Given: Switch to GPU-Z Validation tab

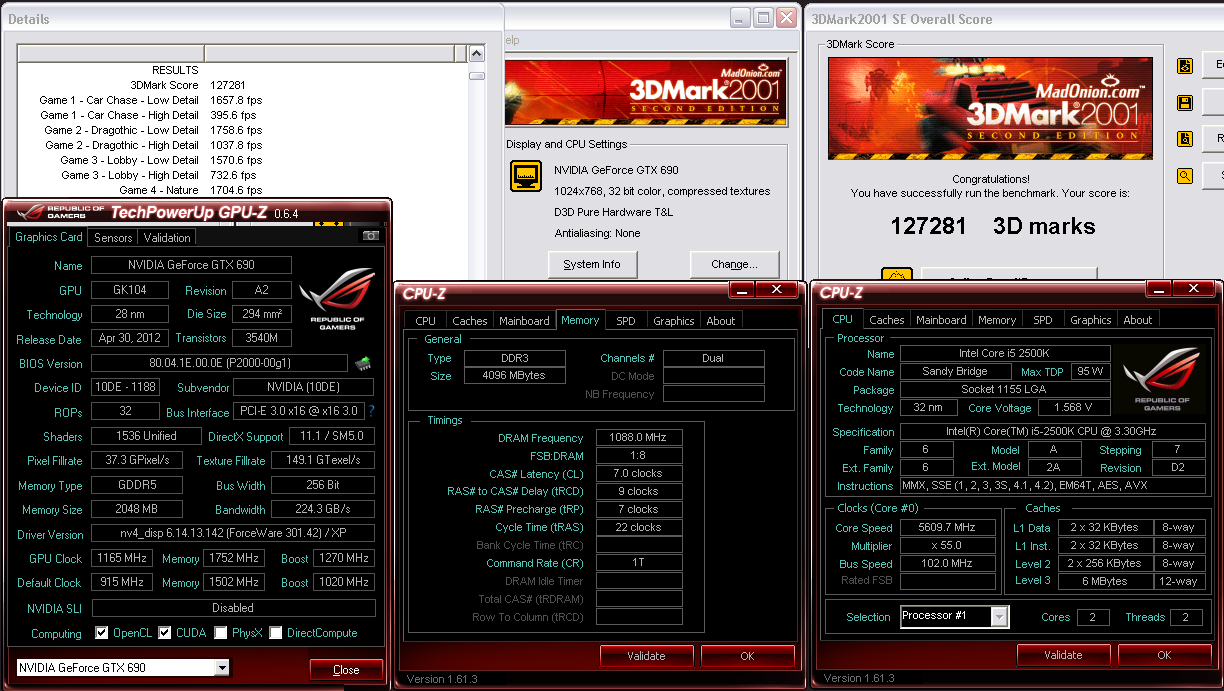Looking at the screenshot, I should pyautogui.click(x=167, y=238).
